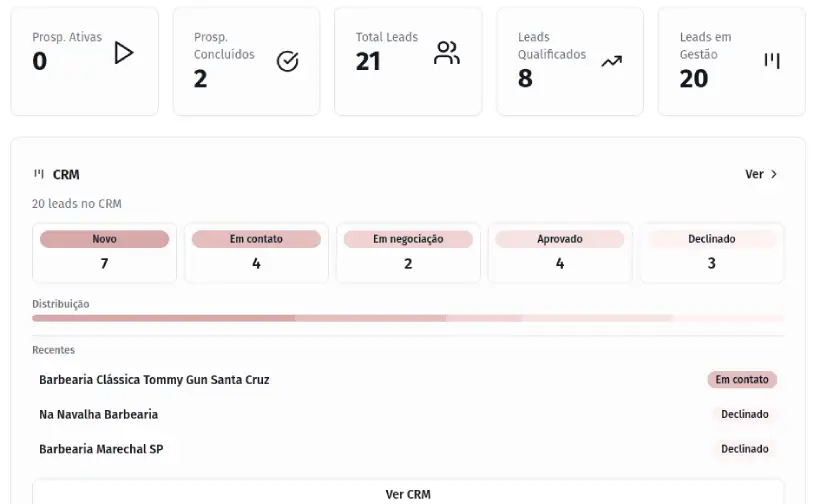Click the Distribuição progress bar
The height and width of the screenshot is (504, 820).
(408, 318)
